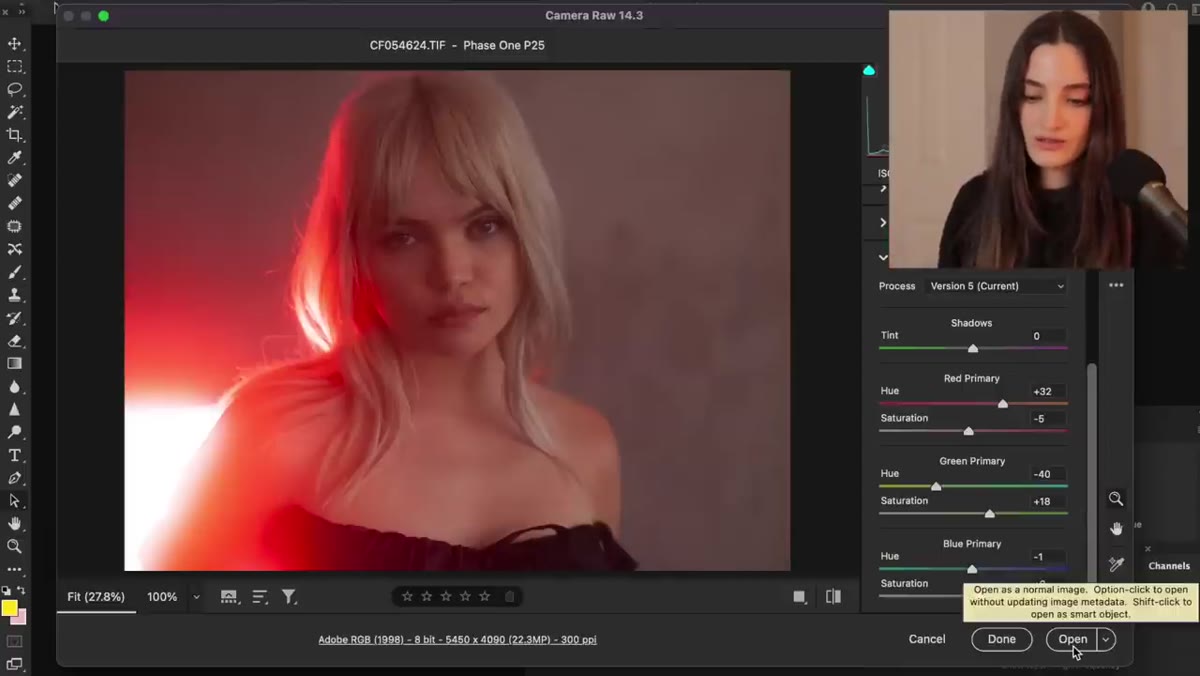Viewport: 1200px width, 676px height.
Task: Select the Type tool
Action: point(15,455)
